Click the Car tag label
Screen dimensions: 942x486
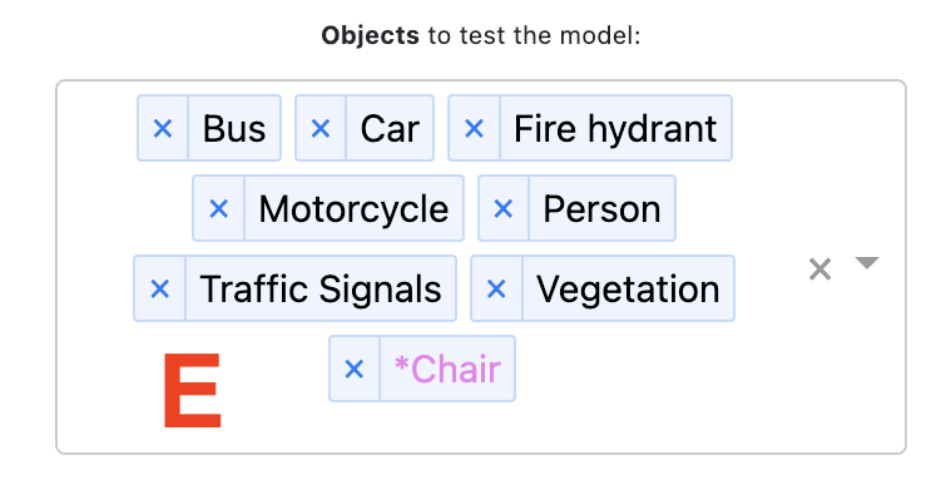pos(389,129)
